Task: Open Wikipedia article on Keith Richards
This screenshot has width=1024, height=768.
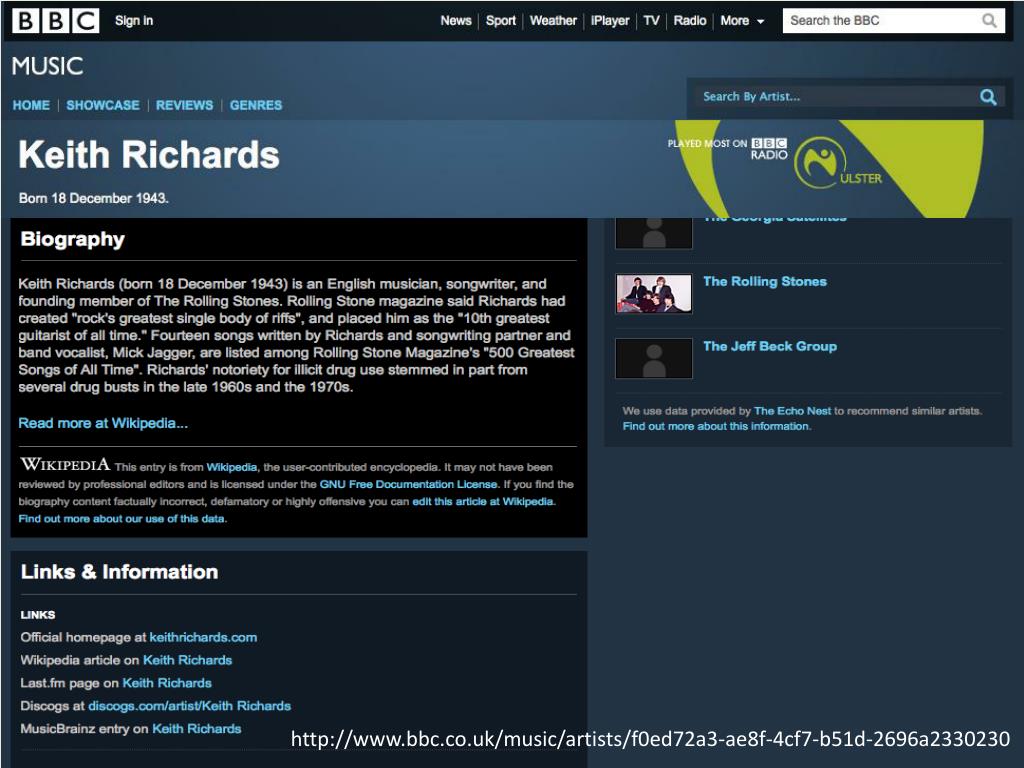Action: [x=187, y=660]
